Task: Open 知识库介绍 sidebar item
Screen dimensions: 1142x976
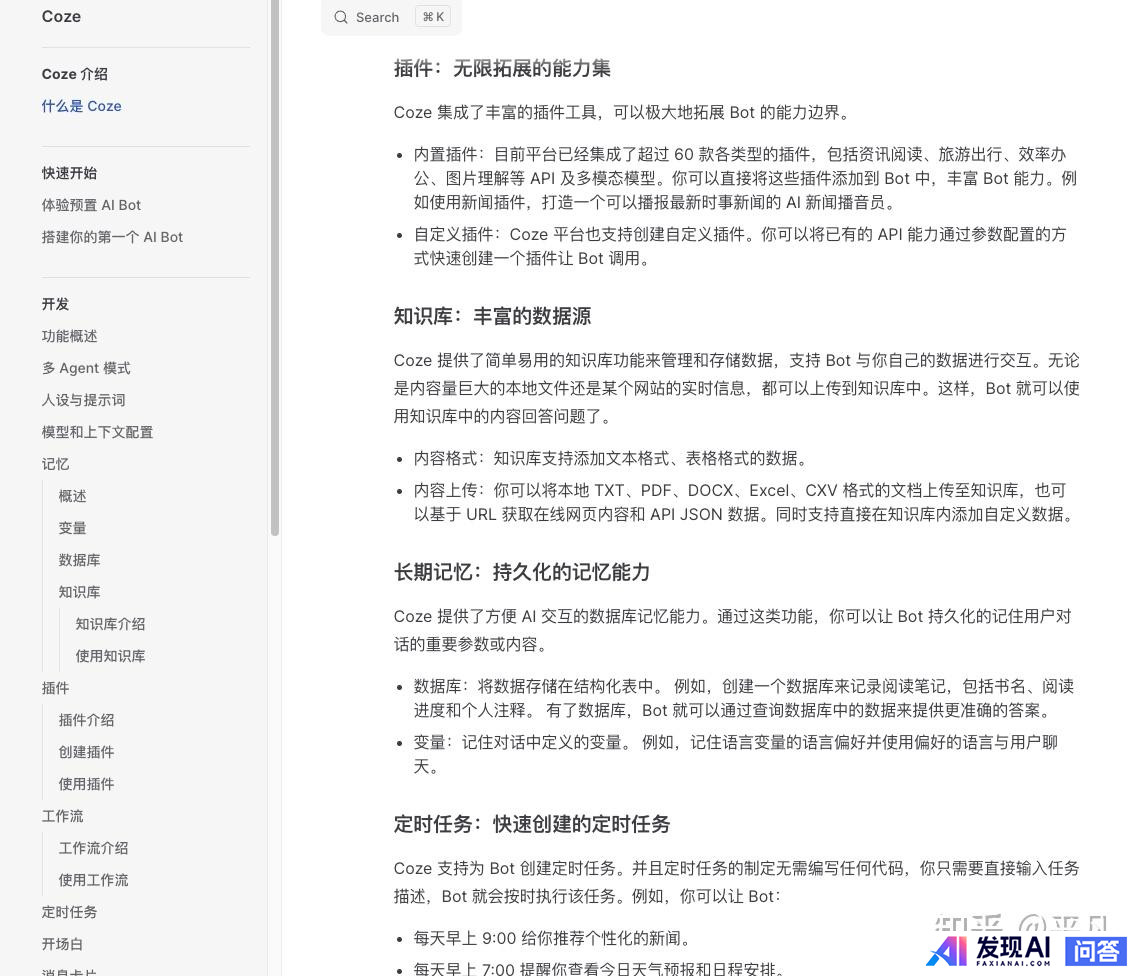Action: point(111,624)
